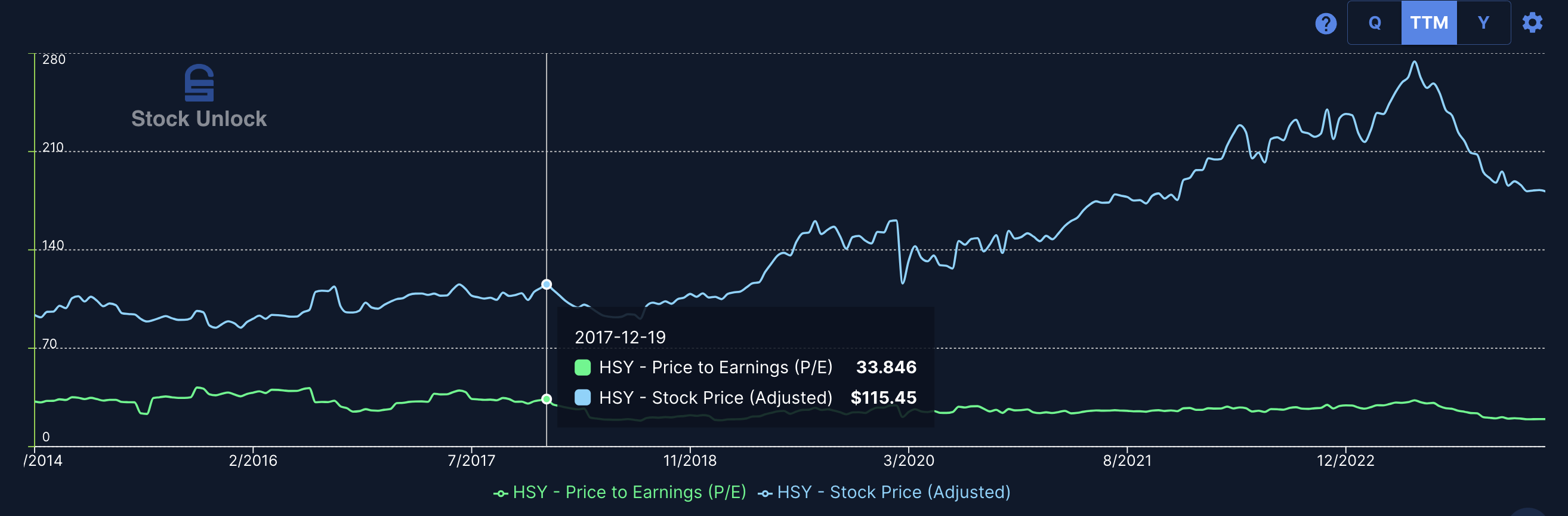Open the help question mark icon
This screenshot has width=1568, height=516.
1325,23
